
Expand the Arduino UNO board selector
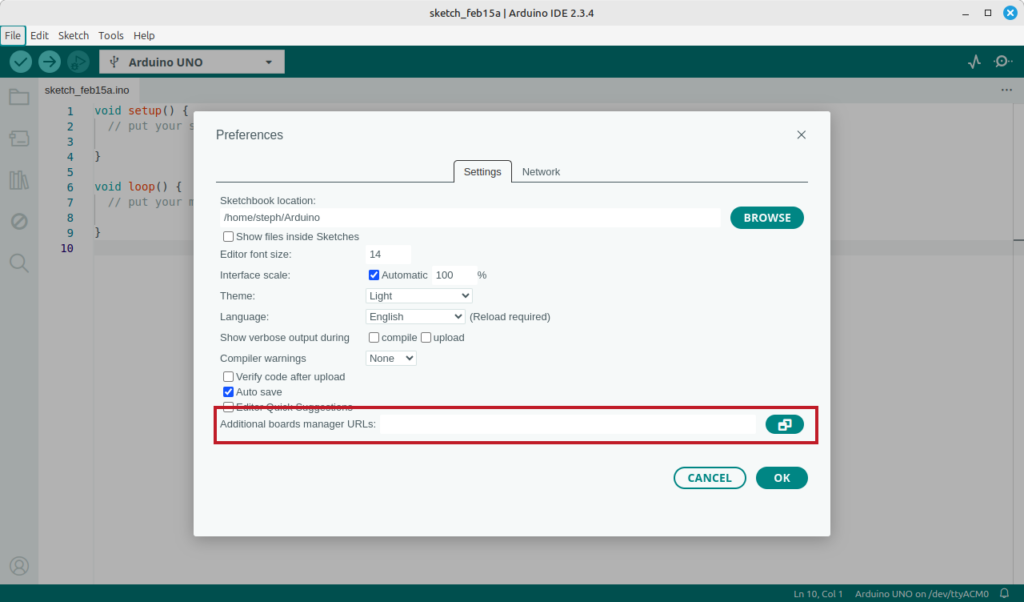pos(192,62)
